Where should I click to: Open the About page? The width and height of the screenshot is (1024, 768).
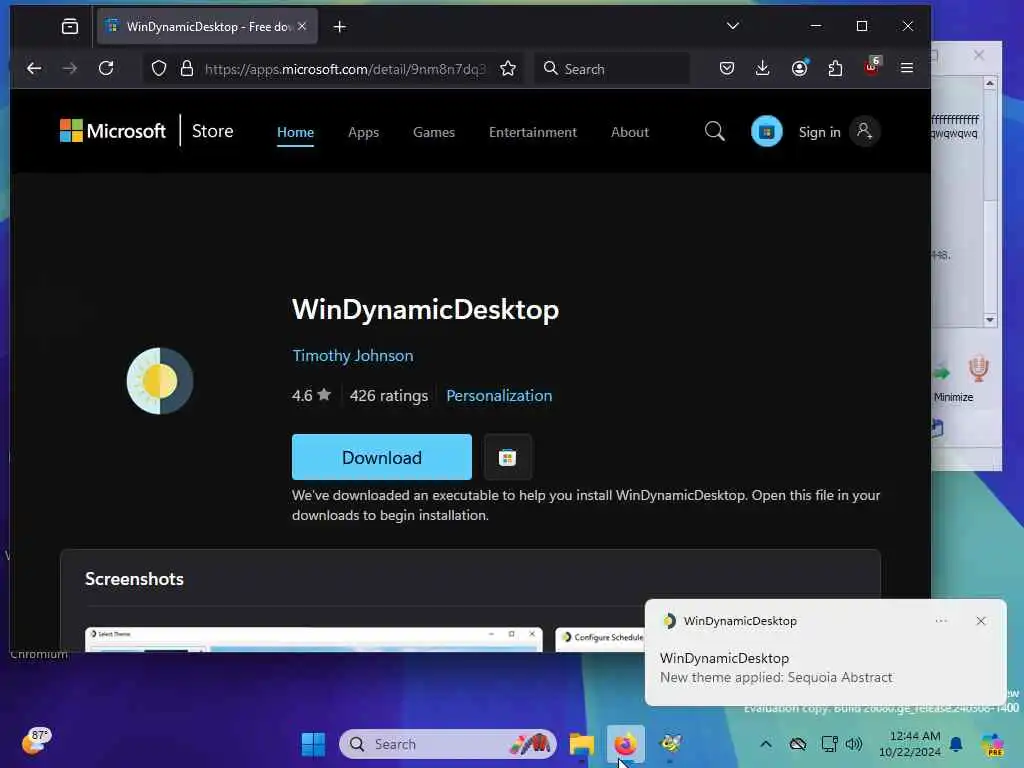point(630,132)
